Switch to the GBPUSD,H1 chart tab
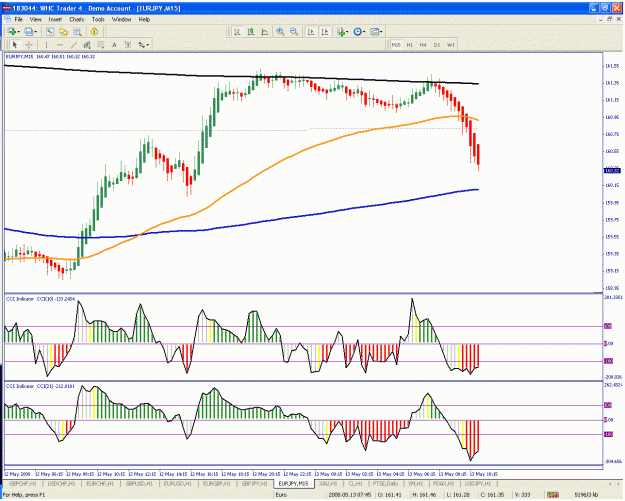Image resolution: width=625 pixels, height=501 pixels. 139,483
